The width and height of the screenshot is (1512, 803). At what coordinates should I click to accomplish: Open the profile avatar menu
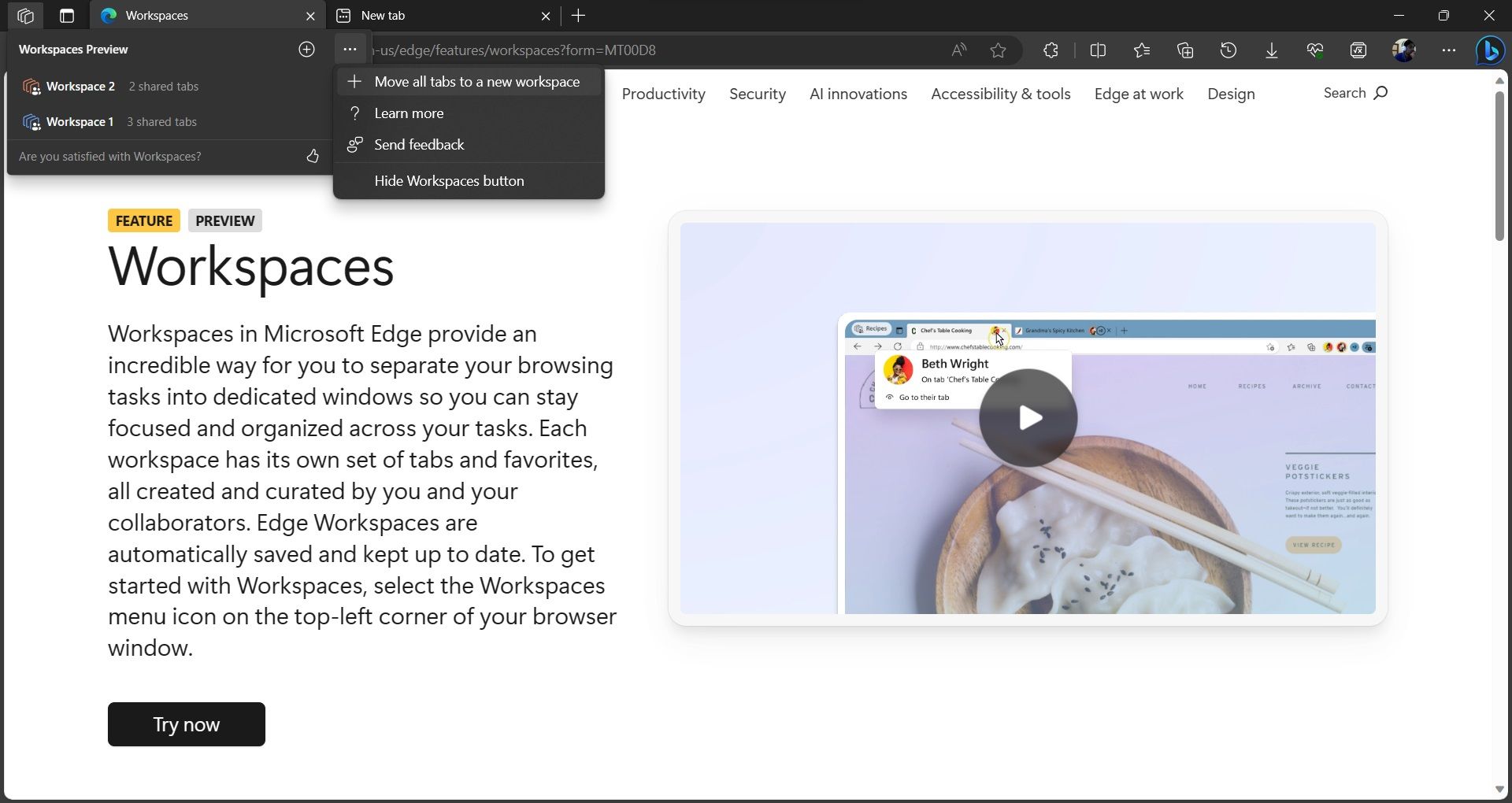pos(1405,50)
